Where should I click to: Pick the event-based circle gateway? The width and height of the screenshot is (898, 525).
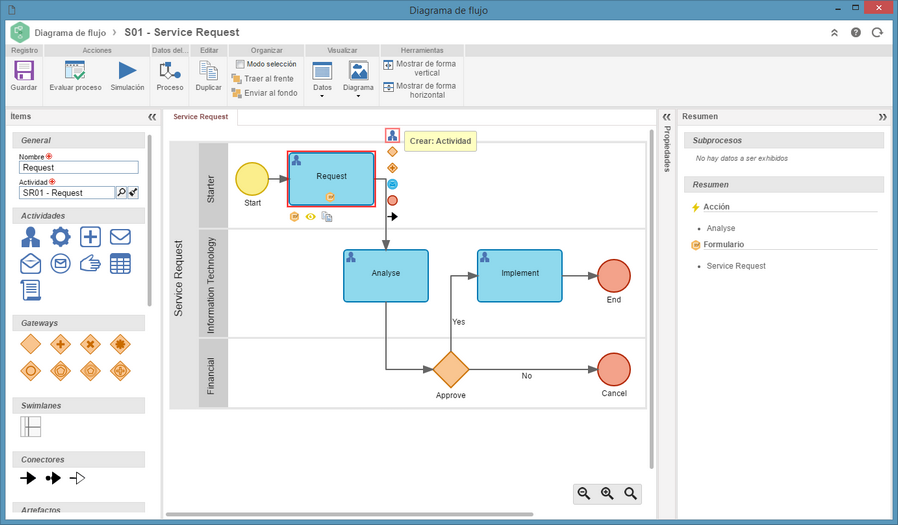tap(30, 371)
